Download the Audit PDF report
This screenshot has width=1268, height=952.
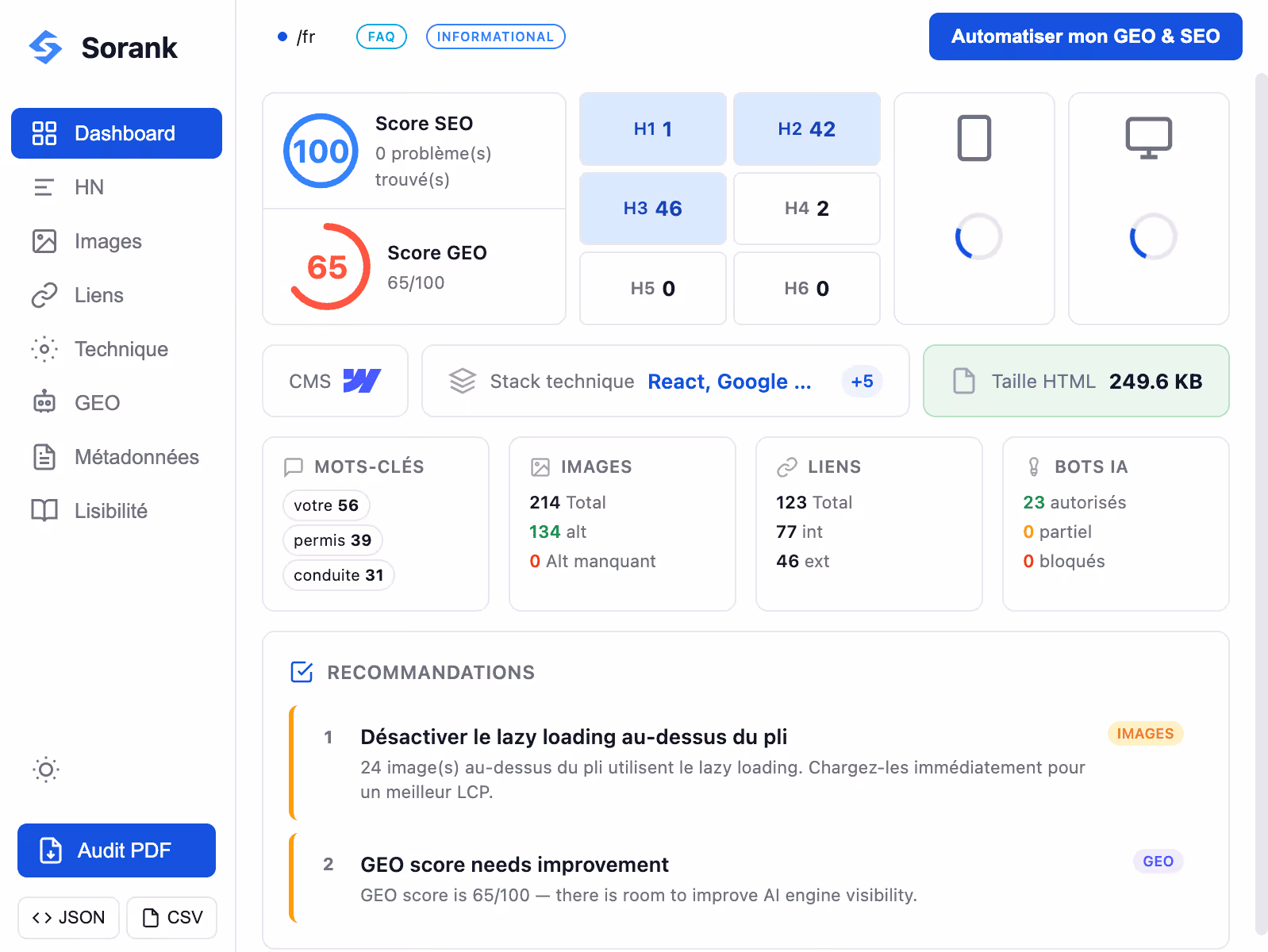(x=117, y=850)
